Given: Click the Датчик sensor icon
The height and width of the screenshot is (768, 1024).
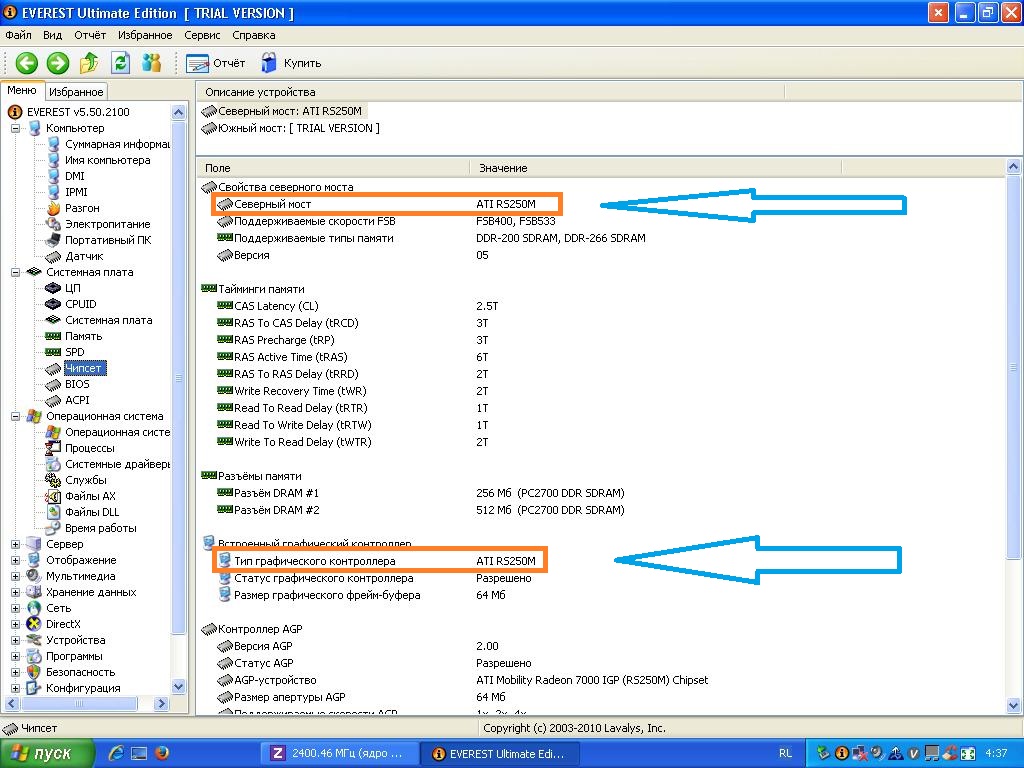Looking at the screenshot, I should click(x=54, y=256).
